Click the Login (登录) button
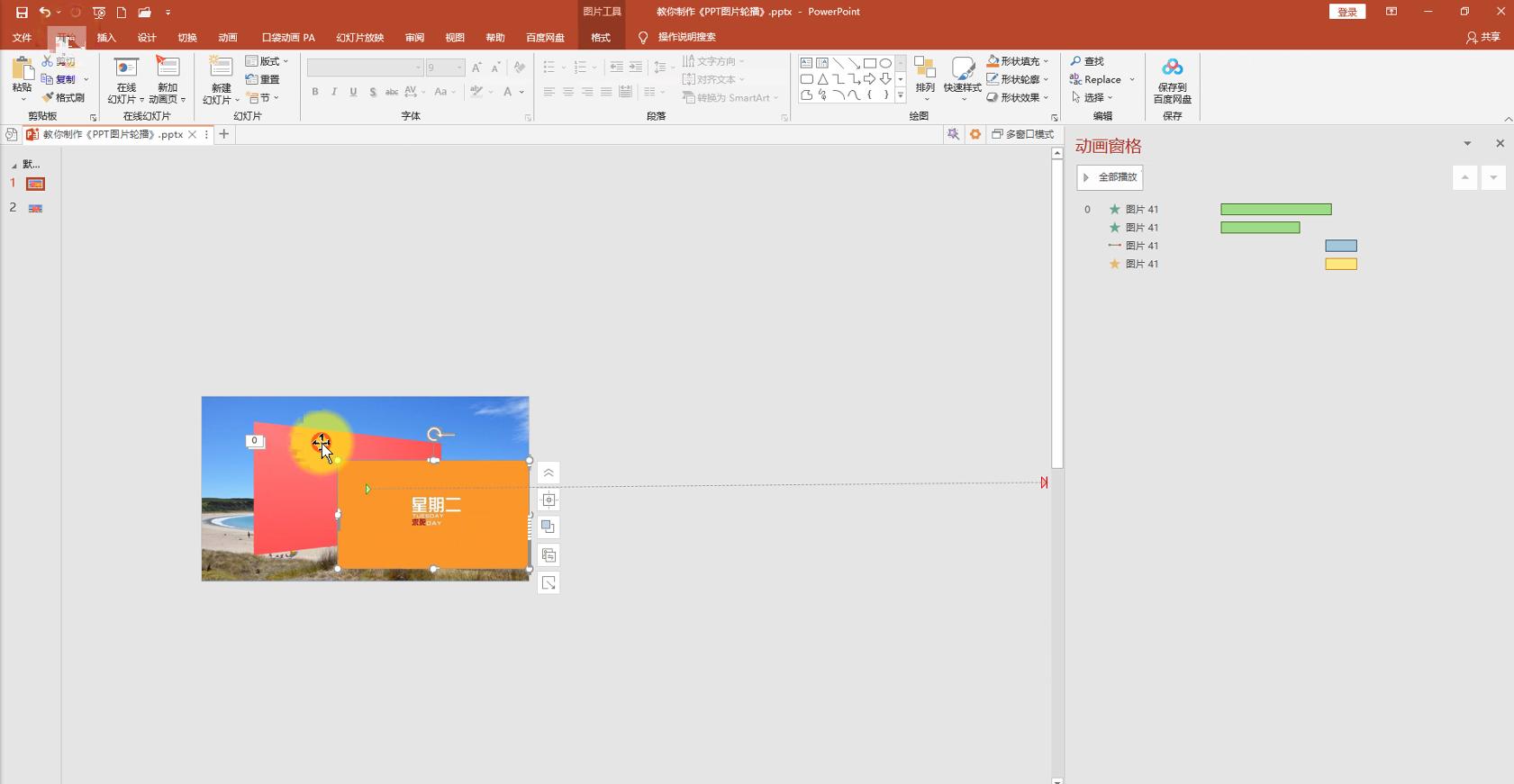The width and height of the screenshot is (1514, 784). 1346,12
